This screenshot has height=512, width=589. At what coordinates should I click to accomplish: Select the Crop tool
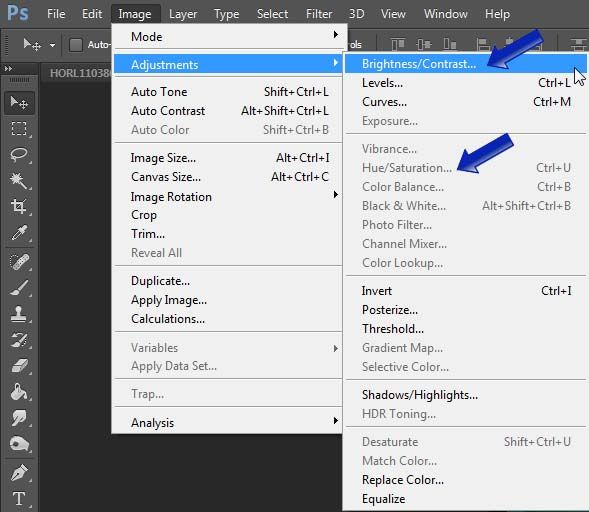19,206
